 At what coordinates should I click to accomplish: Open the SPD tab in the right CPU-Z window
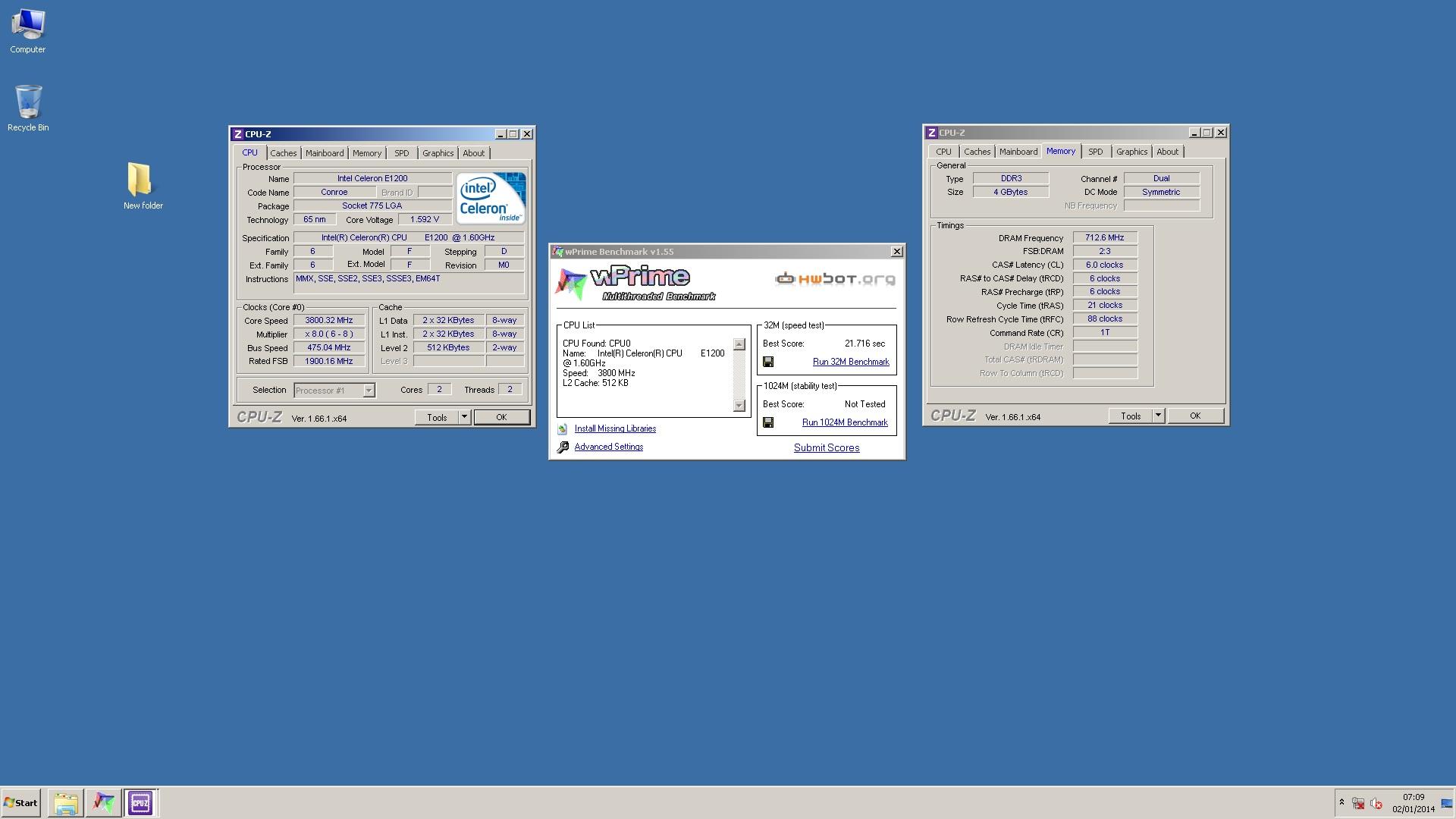click(1096, 152)
